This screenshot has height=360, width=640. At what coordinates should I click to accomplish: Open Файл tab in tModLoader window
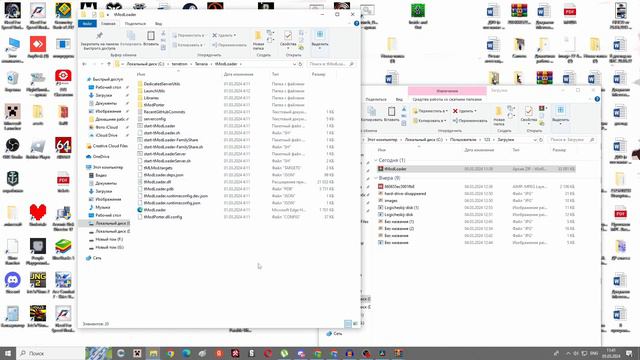pos(87,24)
